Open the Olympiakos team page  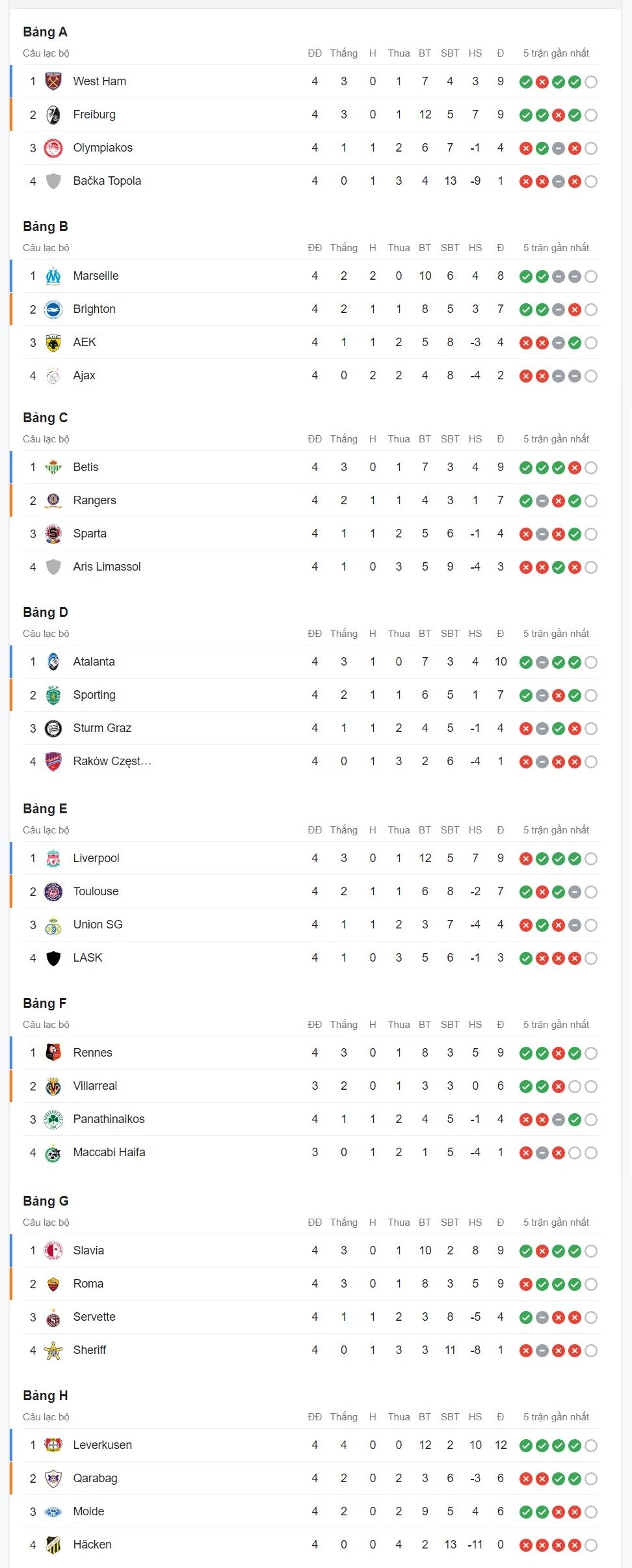(103, 148)
